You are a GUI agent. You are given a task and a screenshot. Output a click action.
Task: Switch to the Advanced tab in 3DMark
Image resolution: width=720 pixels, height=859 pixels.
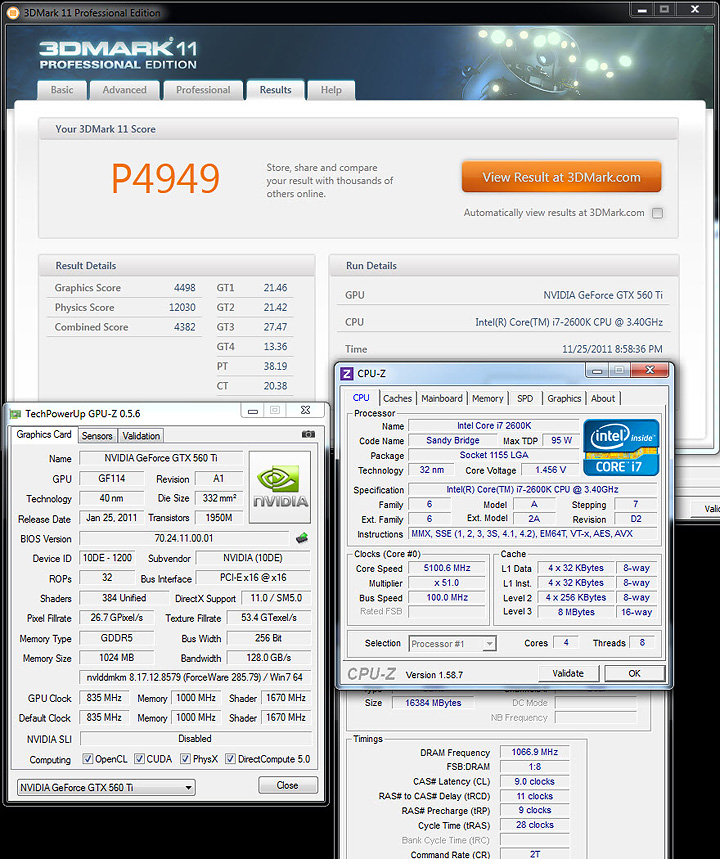[x=124, y=90]
